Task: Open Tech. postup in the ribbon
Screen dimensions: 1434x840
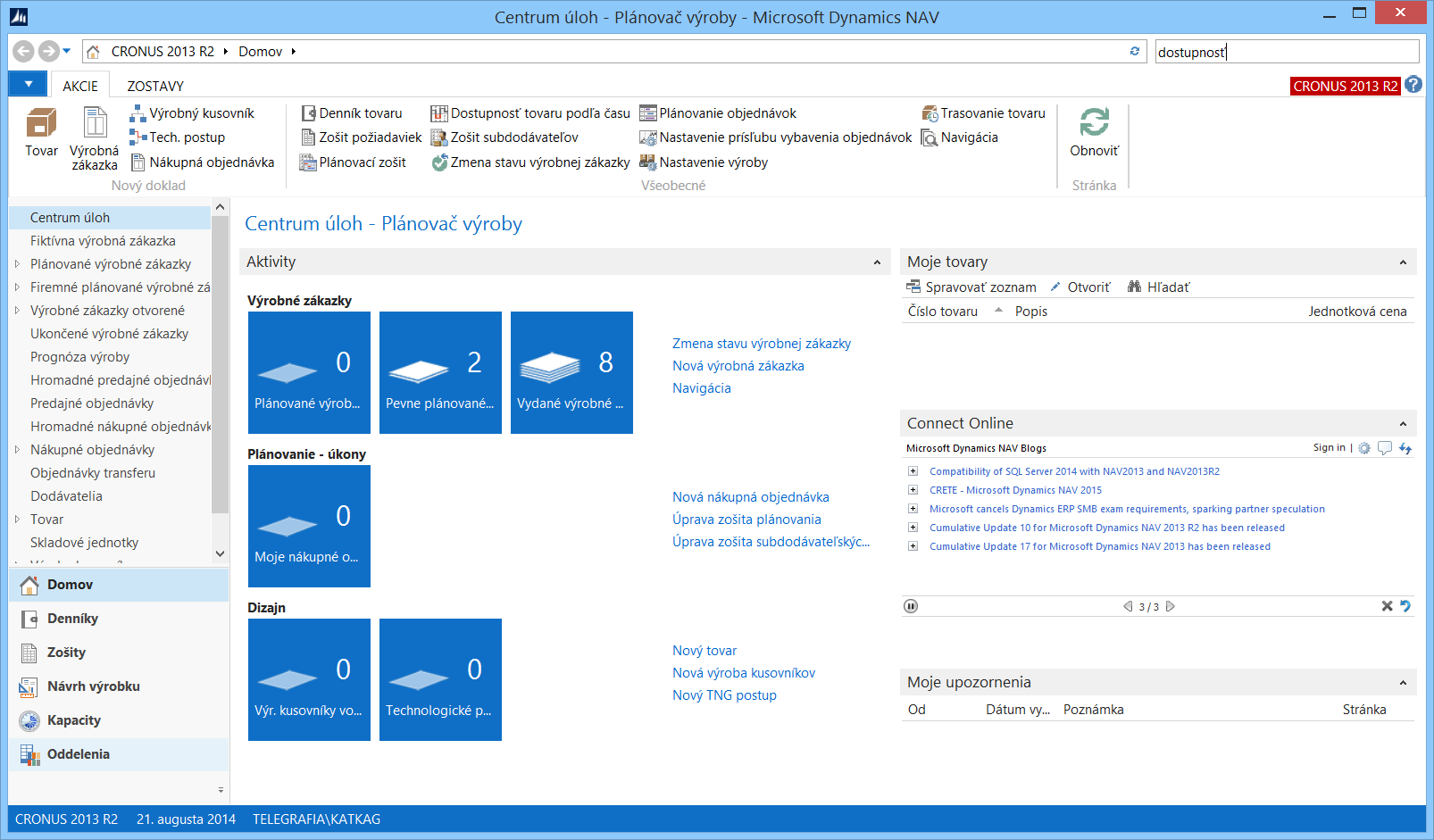Action: click(x=177, y=137)
